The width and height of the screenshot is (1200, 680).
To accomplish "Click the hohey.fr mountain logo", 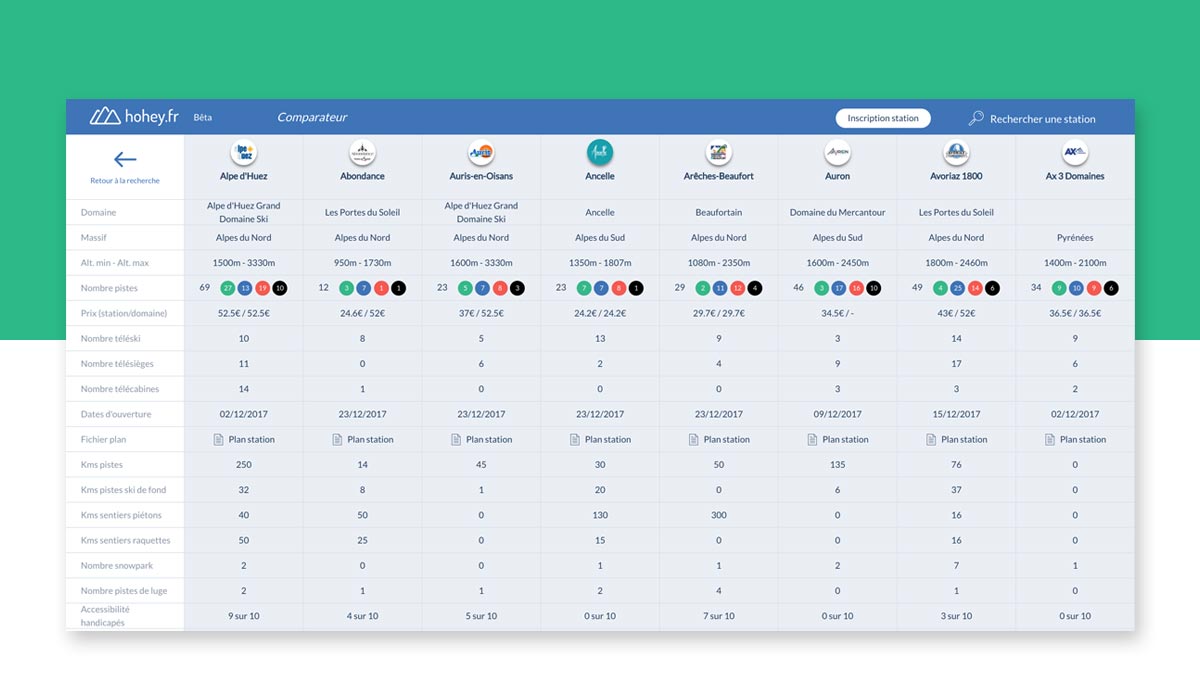I will pos(105,116).
